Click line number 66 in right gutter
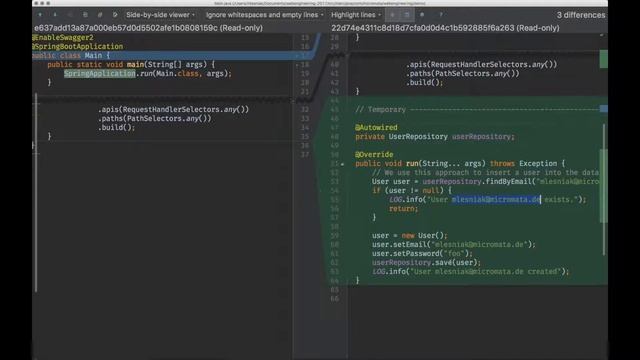 click(x=335, y=298)
